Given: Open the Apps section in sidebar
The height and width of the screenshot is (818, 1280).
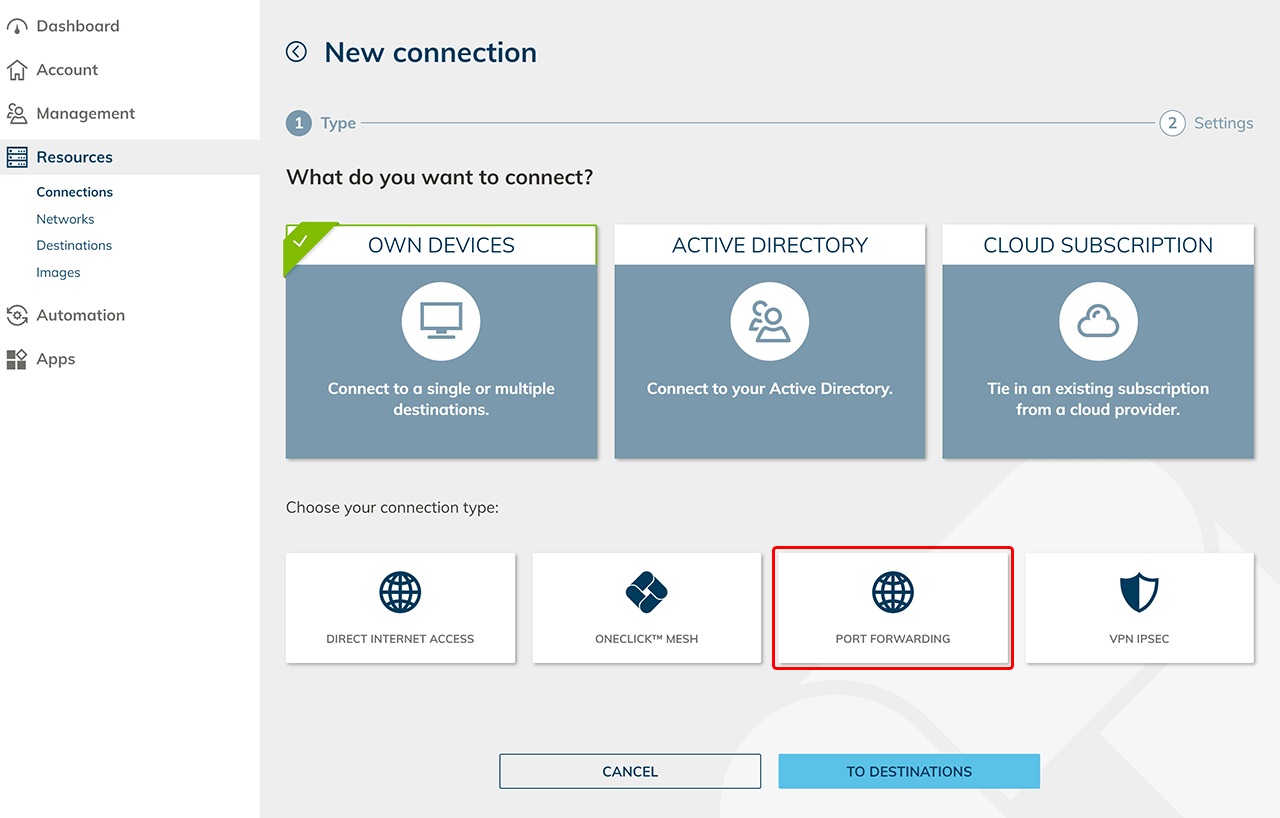Looking at the screenshot, I should (56, 359).
